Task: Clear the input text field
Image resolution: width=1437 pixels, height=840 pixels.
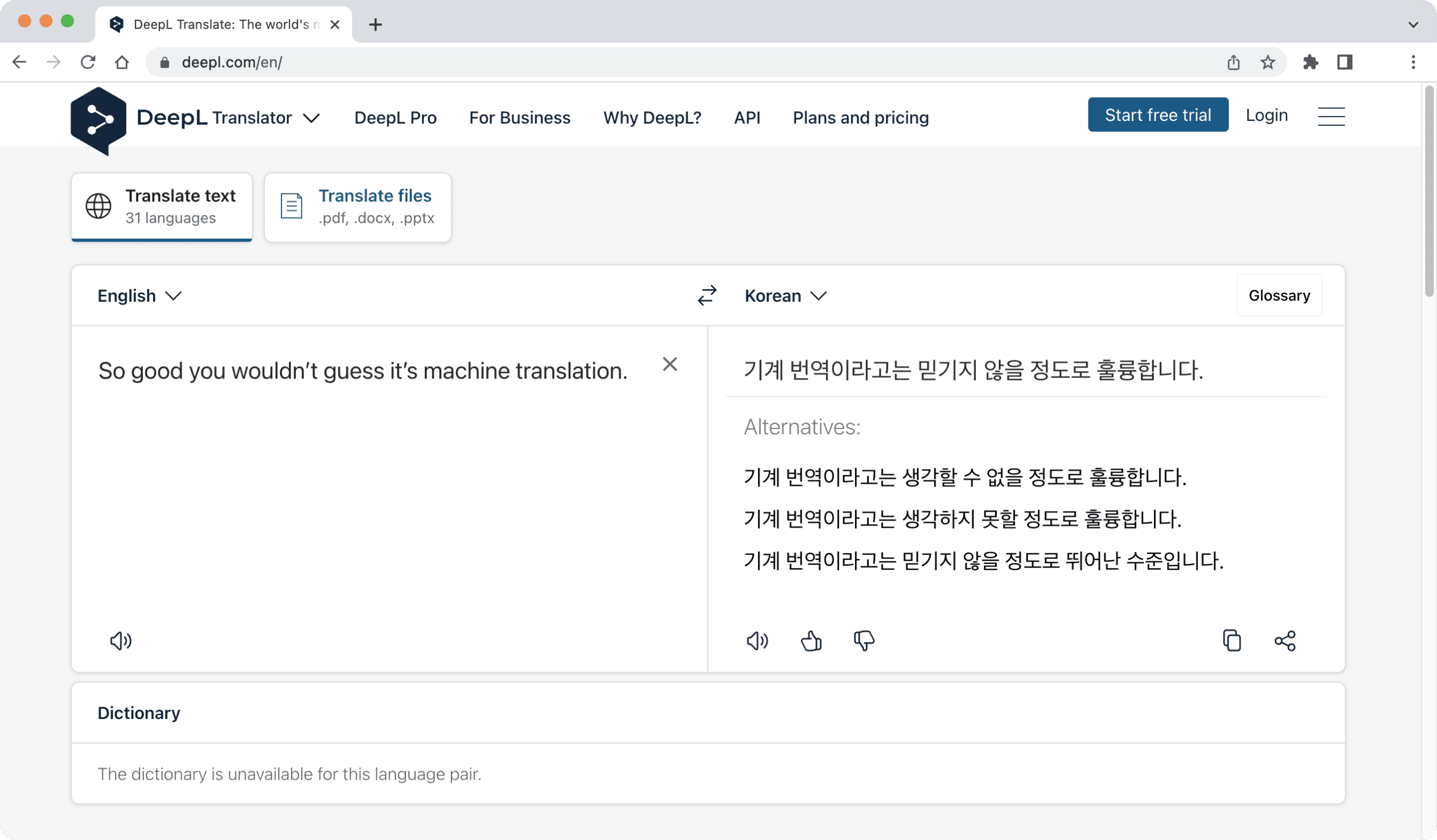Action: (x=670, y=364)
